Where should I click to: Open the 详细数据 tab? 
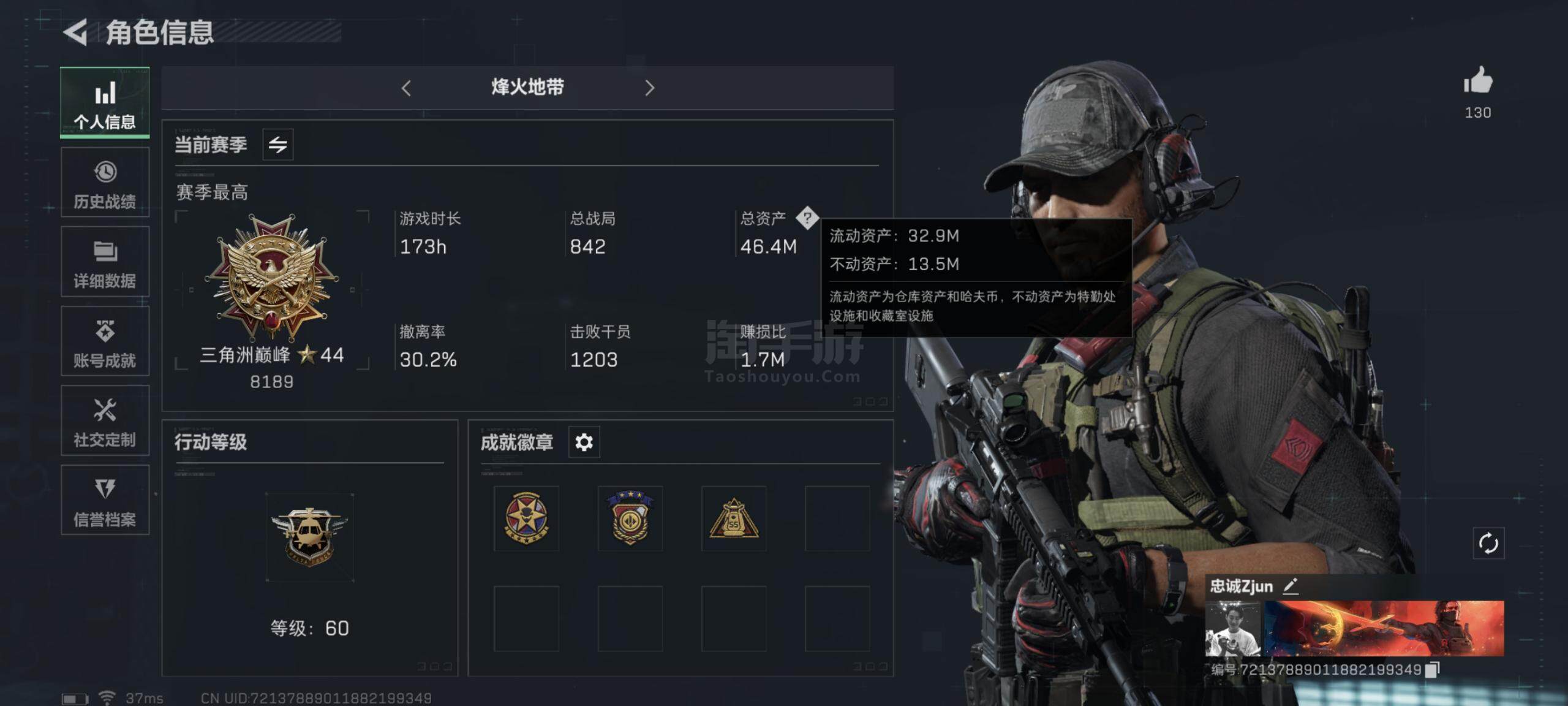click(105, 262)
